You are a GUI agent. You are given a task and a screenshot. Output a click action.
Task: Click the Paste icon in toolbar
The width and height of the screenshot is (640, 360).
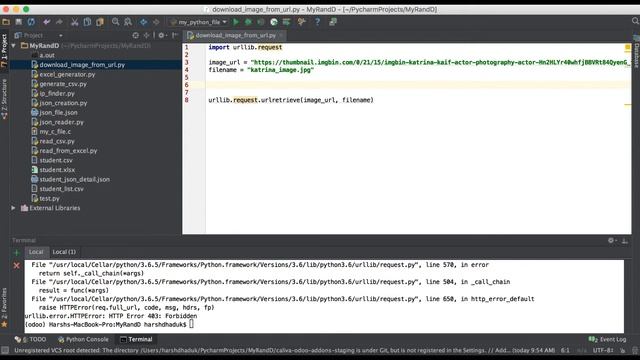(x=100, y=22)
